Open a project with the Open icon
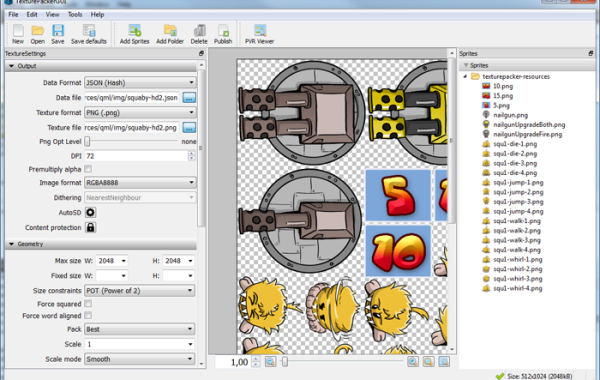Viewport: 600px width, 380px height. point(38,34)
